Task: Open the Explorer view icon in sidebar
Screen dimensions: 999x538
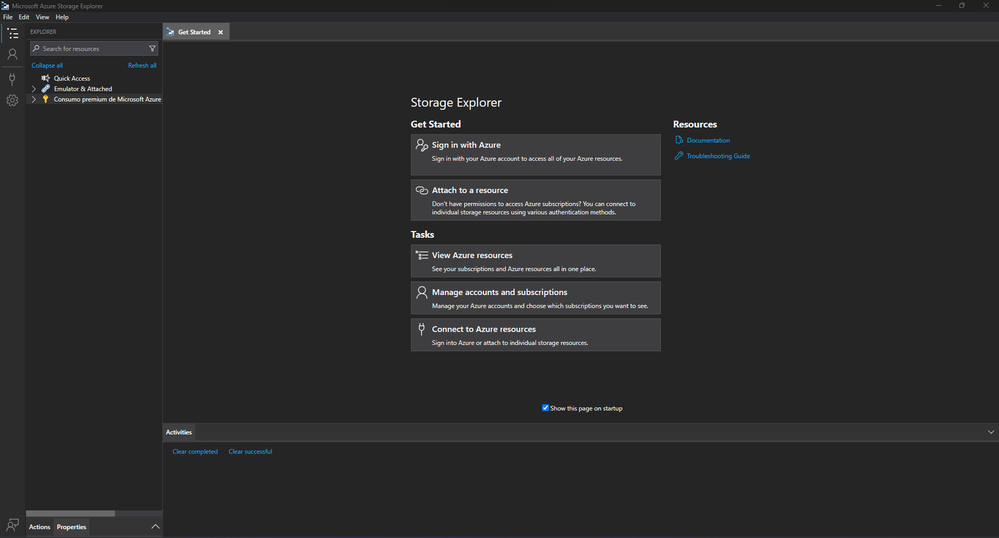Action: coord(12,33)
